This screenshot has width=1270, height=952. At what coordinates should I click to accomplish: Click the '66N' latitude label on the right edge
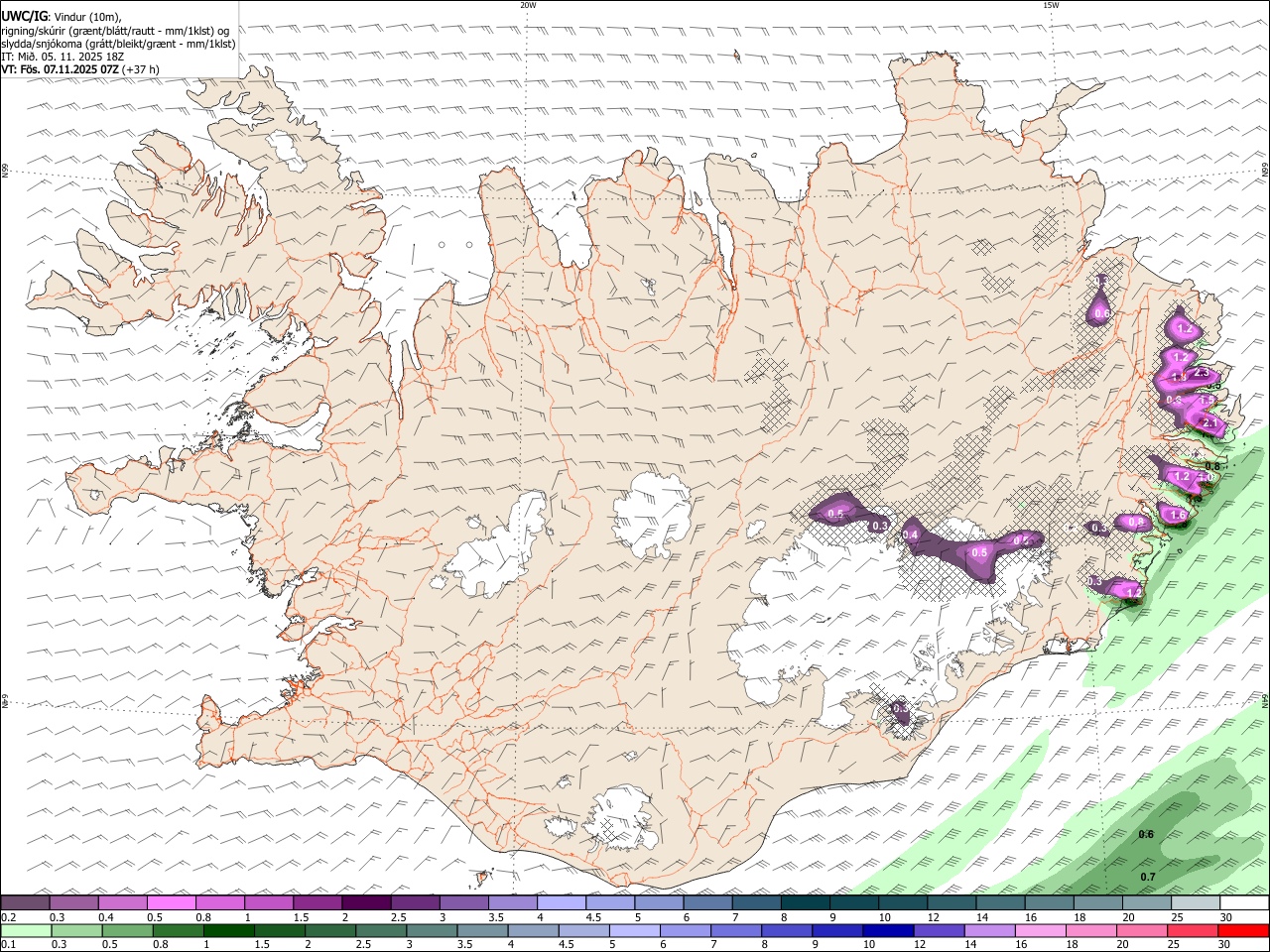[1265, 170]
